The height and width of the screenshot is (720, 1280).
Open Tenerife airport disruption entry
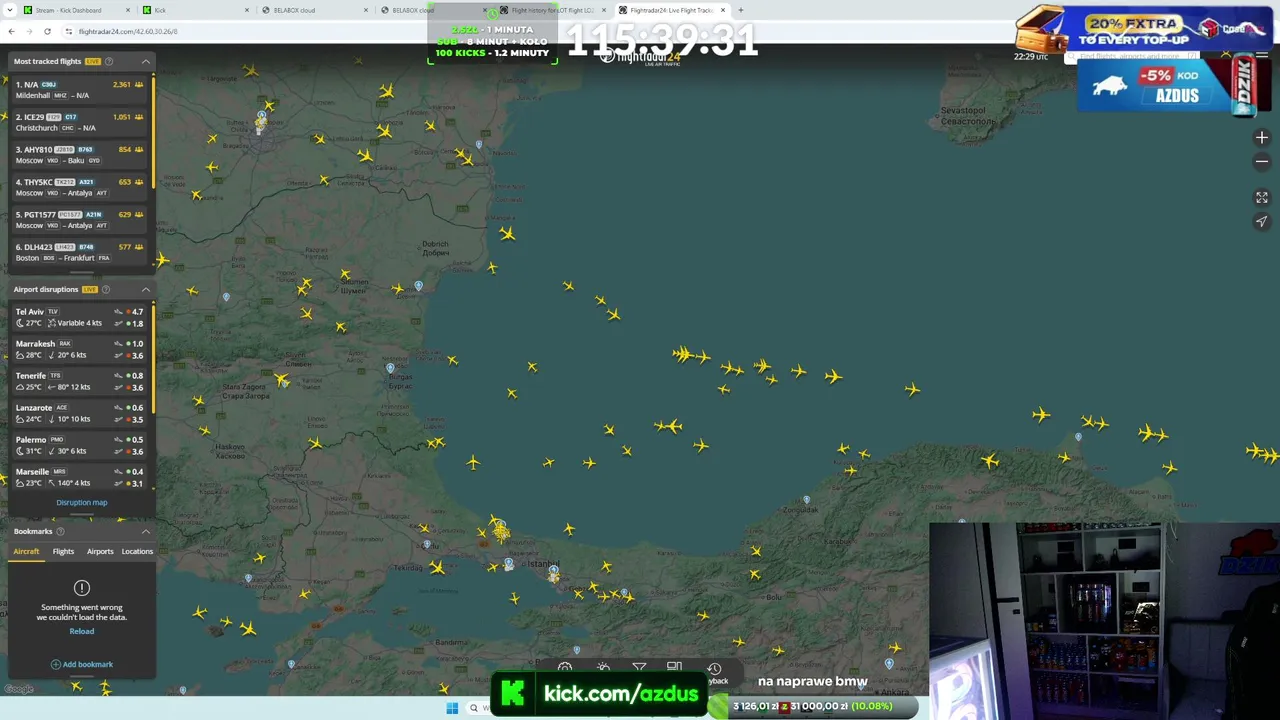(x=80, y=381)
